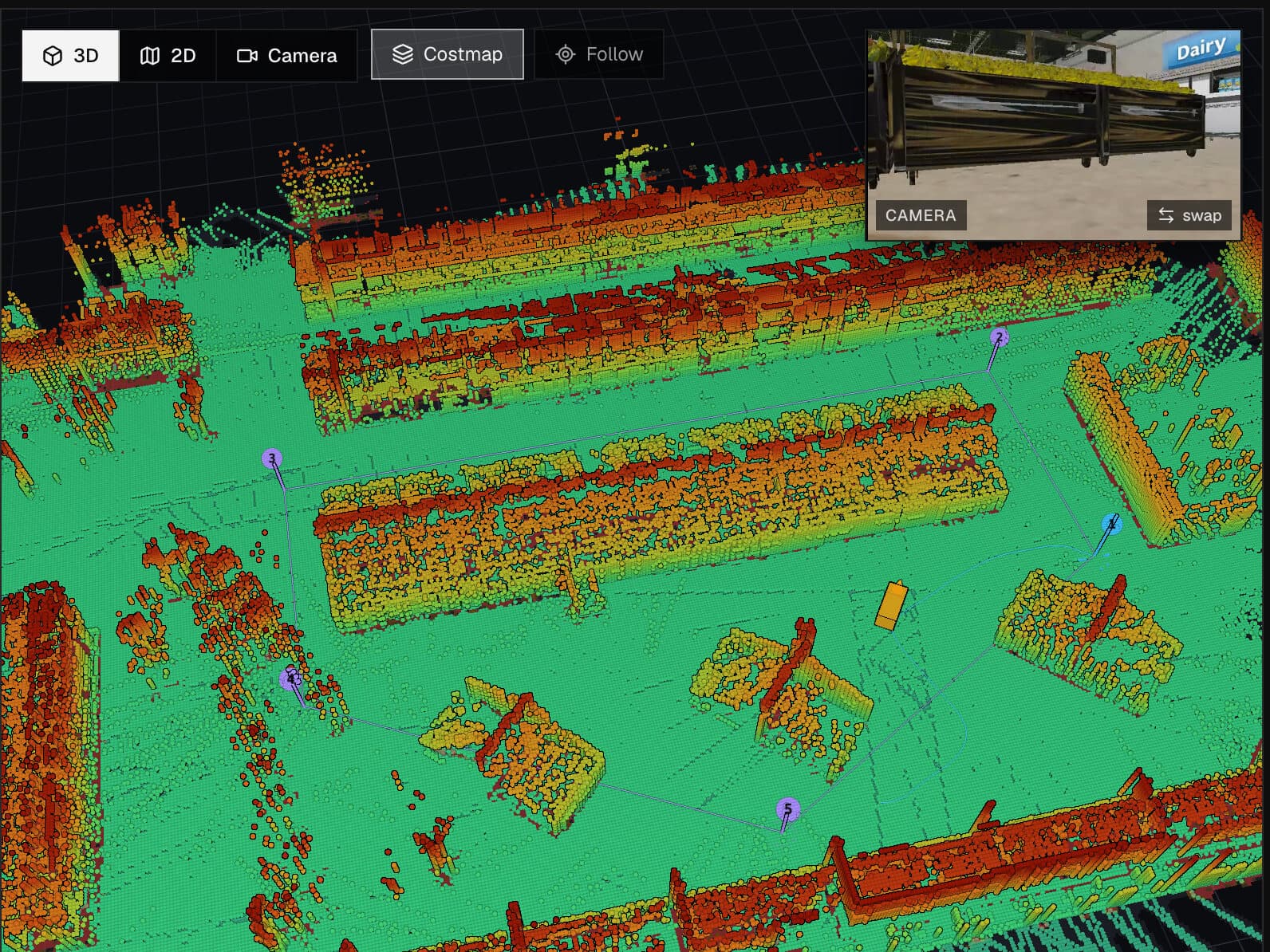
Task: Click the folded map icon on 2D tab
Action: pyautogui.click(x=150, y=56)
